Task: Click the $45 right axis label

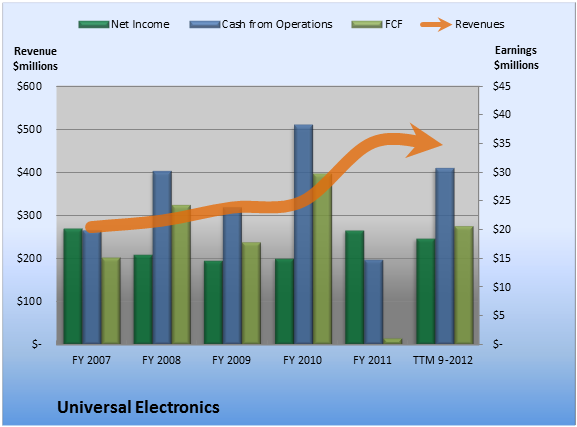Action: pyautogui.click(x=502, y=87)
